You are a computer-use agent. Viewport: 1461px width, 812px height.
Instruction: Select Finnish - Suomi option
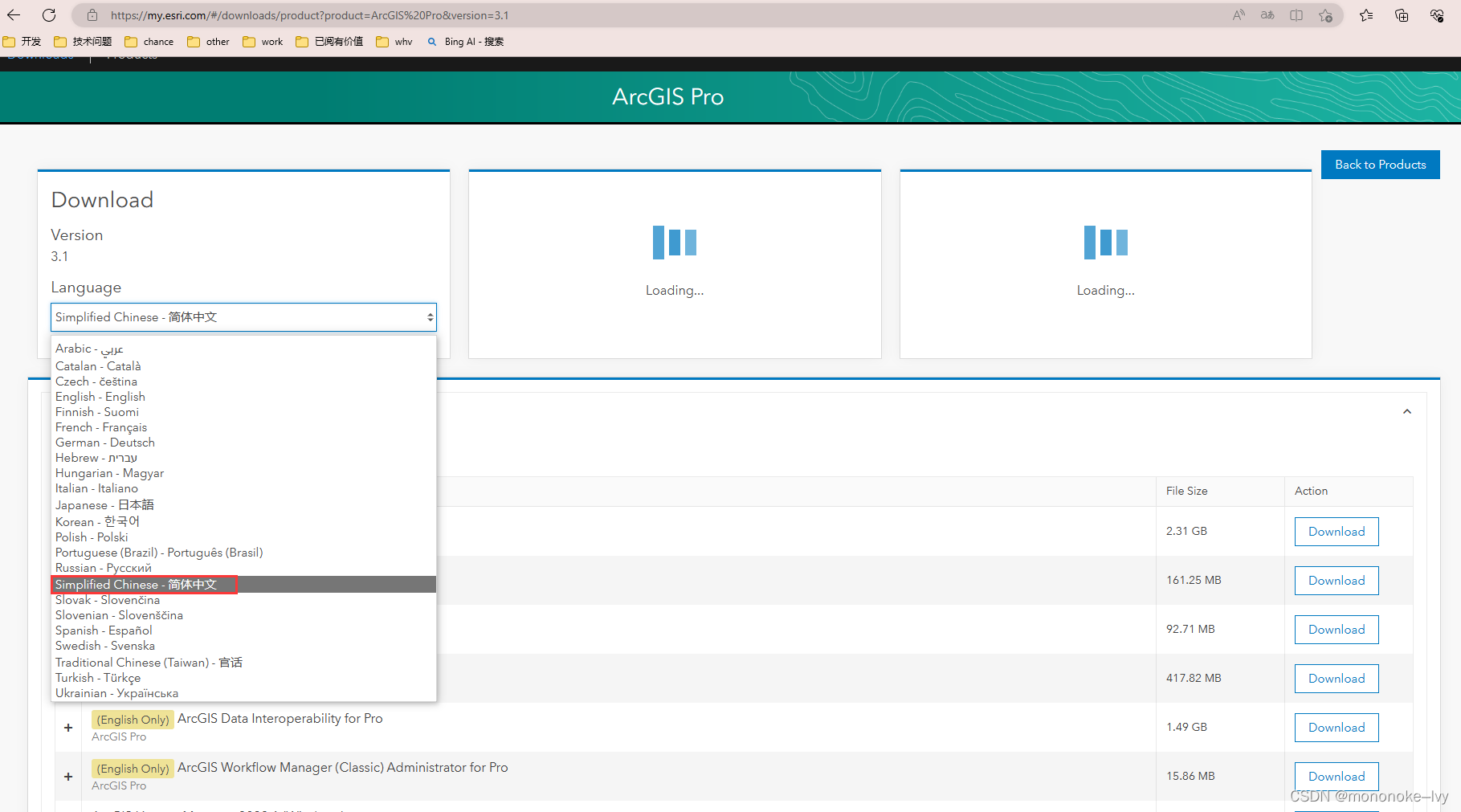pyautogui.click(x=243, y=412)
